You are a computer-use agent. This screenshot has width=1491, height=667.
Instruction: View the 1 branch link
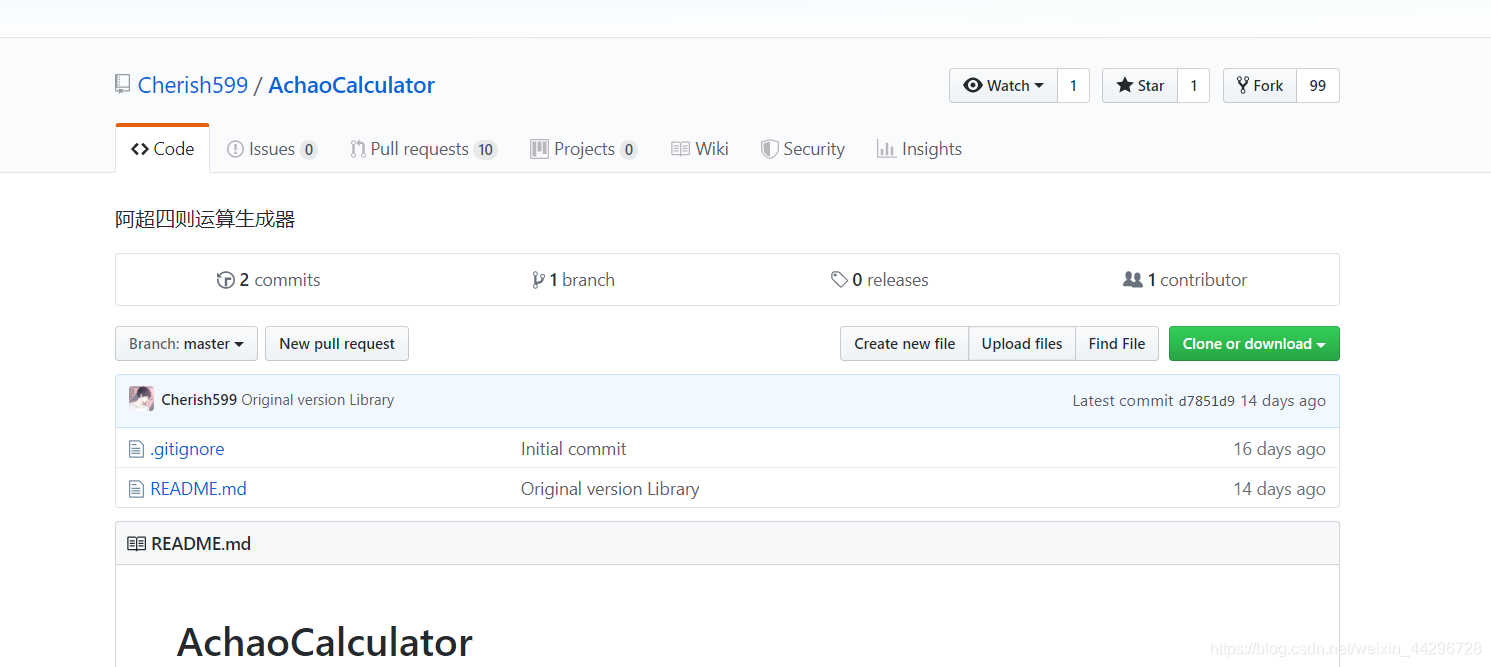(x=574, y=280)
